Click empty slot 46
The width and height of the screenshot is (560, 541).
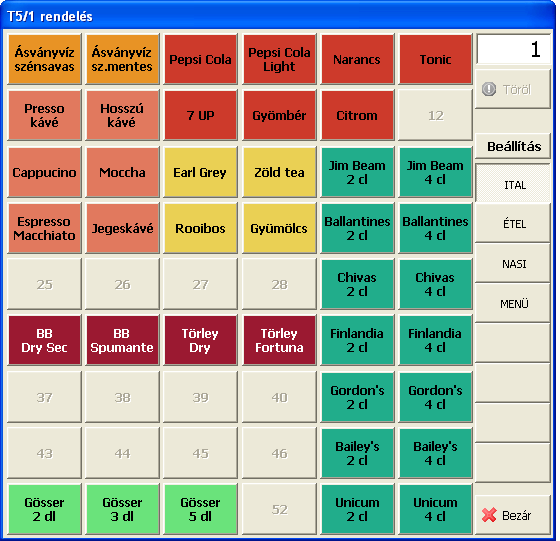pos(279,453)
